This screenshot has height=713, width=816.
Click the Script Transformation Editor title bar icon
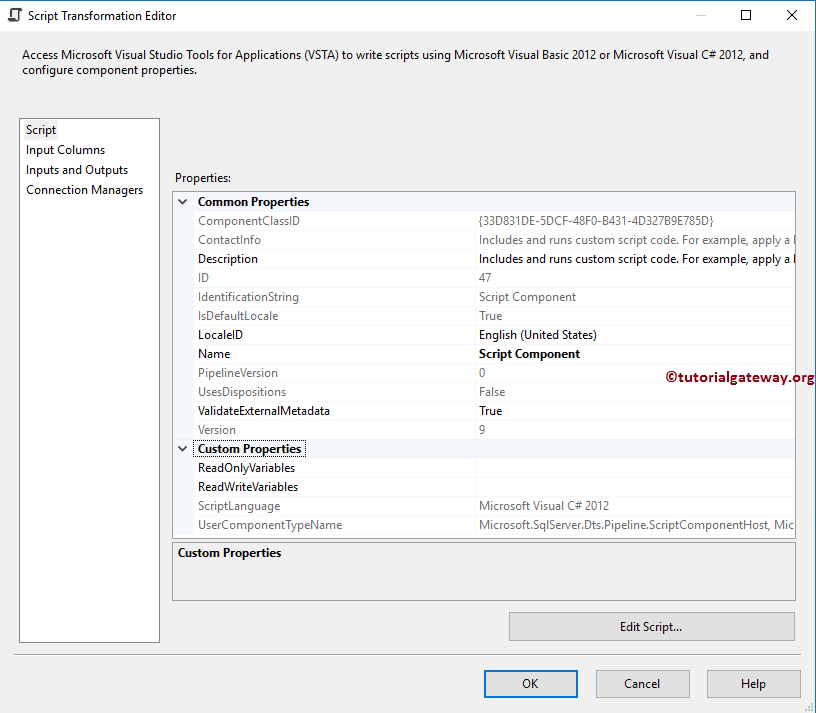12,15
